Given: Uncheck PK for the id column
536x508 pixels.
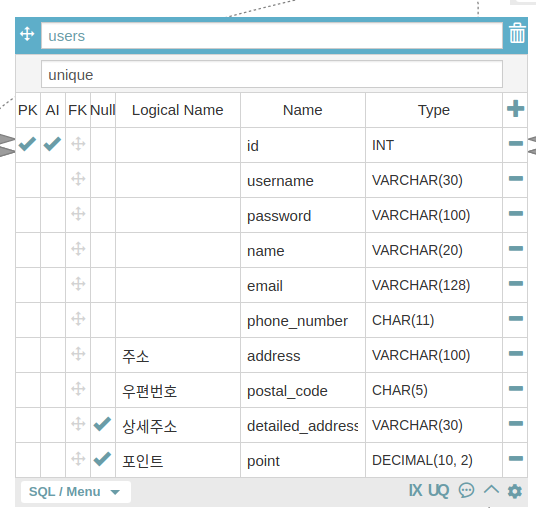Looking at the screenshot, I should pyautogui.click(x=28, y=144).
